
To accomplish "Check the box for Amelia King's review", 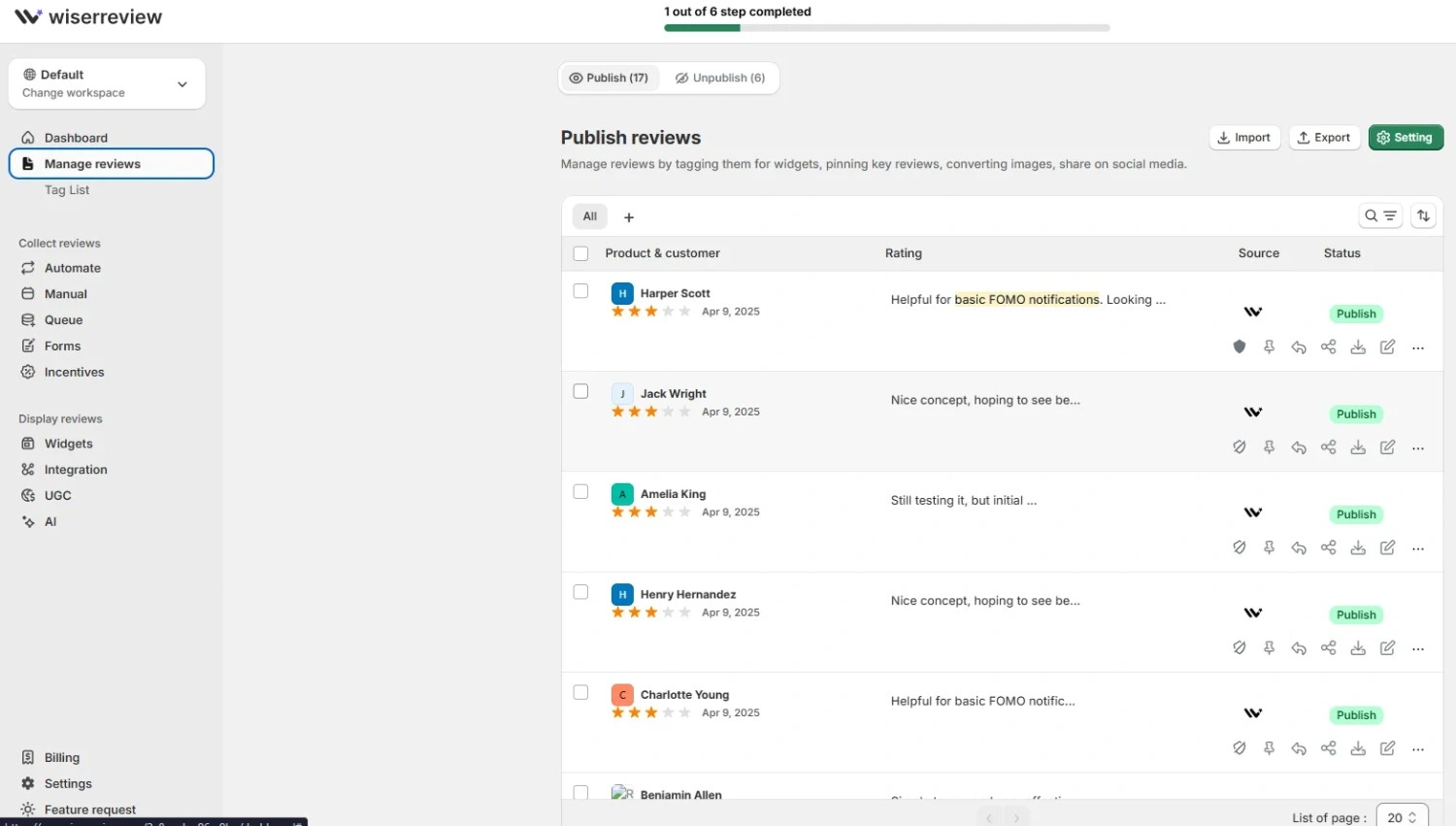I will 580,492.
